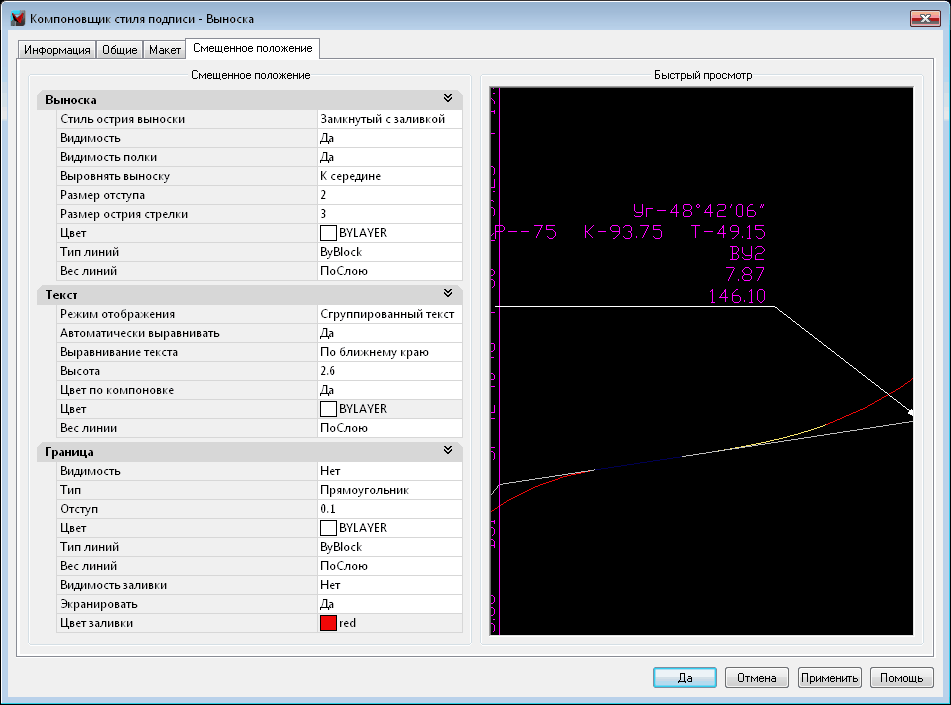951x705 pixels.
Task: Switch to the Информация tab
Action: (x=57, y=50)
